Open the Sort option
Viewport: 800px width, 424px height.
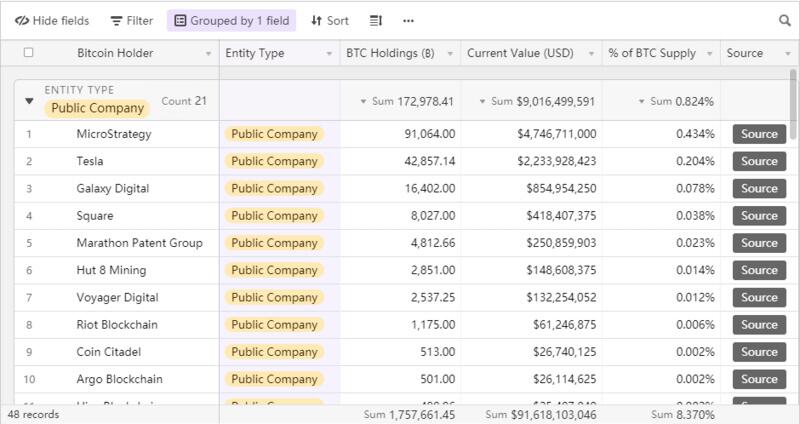pos(330,20)
